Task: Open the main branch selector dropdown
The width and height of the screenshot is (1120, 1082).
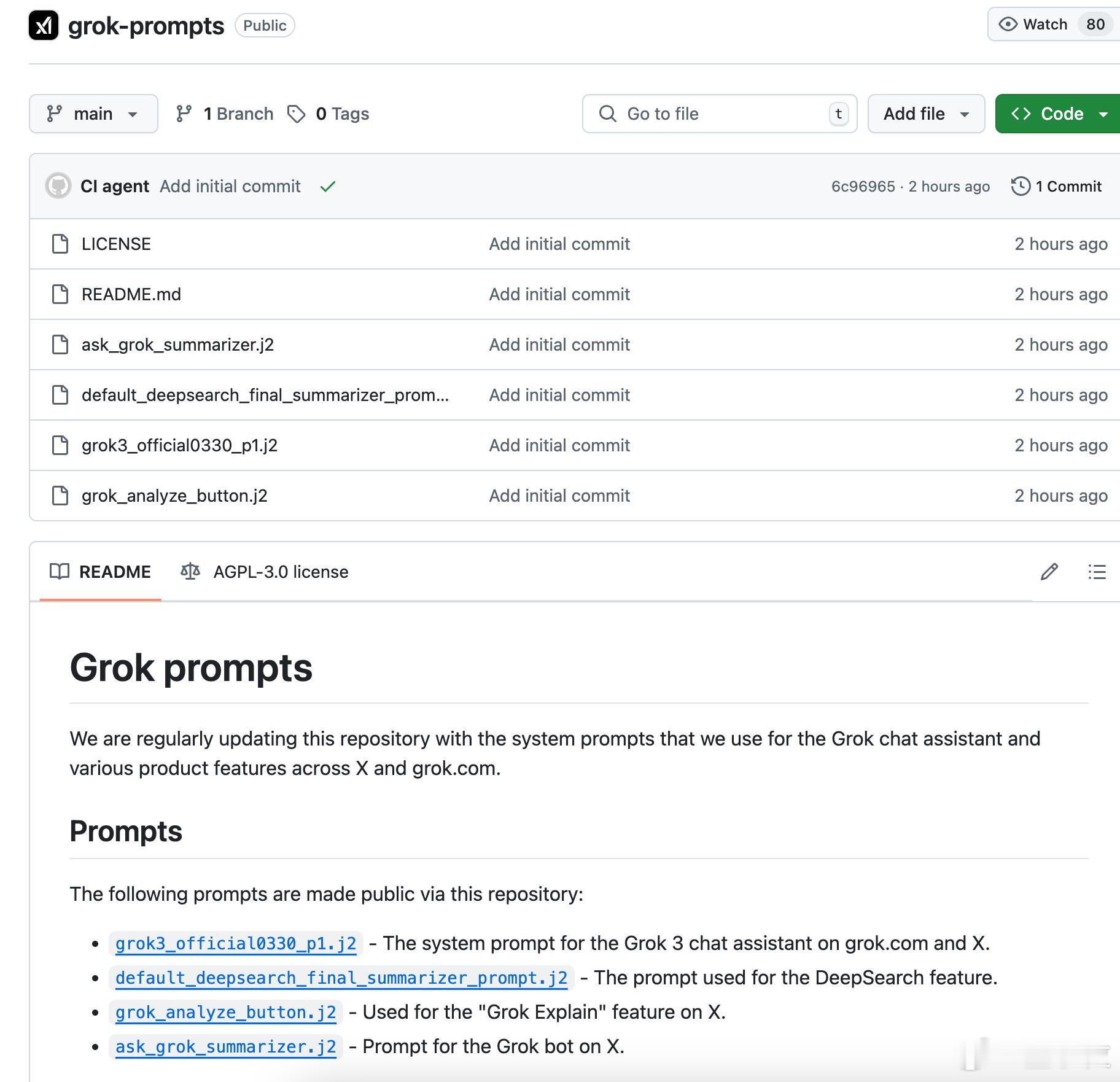Action: (x=93, y=114)
